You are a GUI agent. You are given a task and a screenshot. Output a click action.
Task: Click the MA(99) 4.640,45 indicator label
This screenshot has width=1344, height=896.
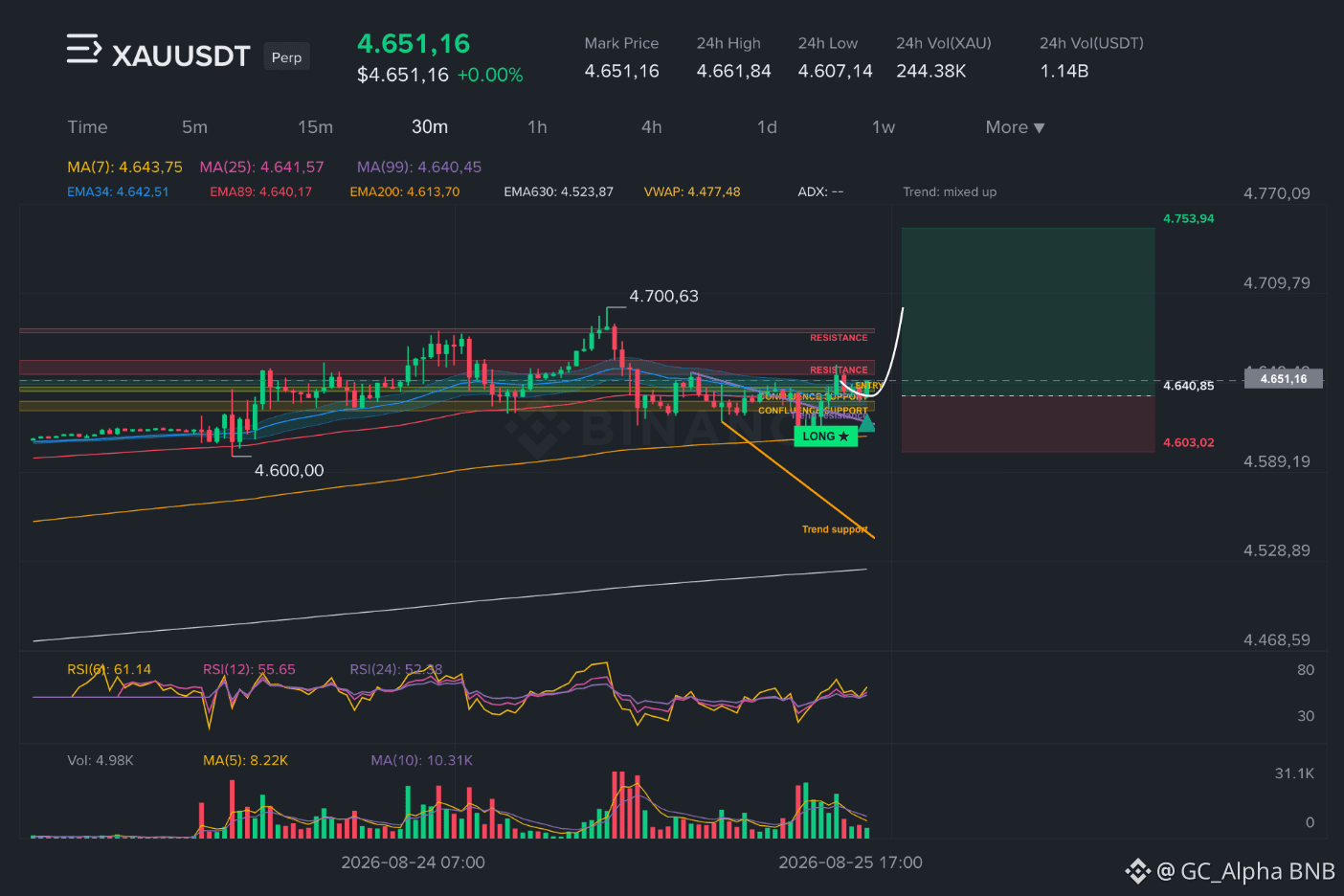tap(419, 167)
